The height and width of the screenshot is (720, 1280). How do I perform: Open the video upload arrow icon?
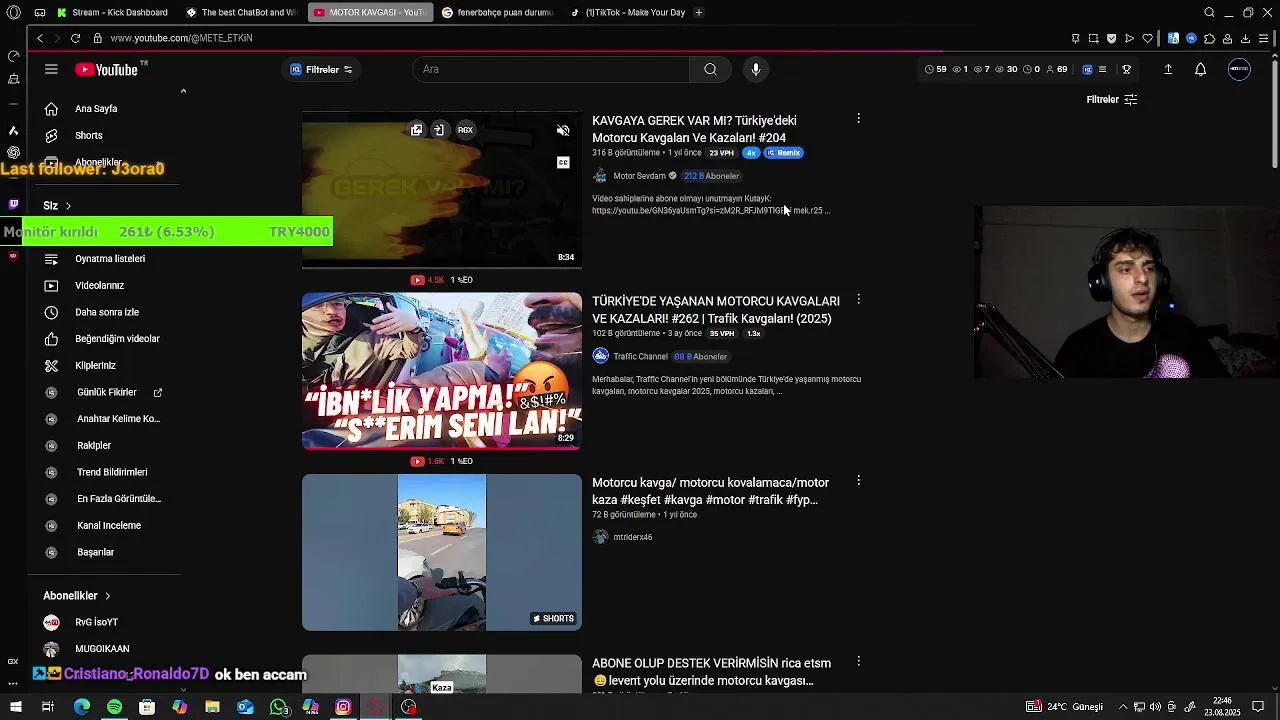point(1168,69)
